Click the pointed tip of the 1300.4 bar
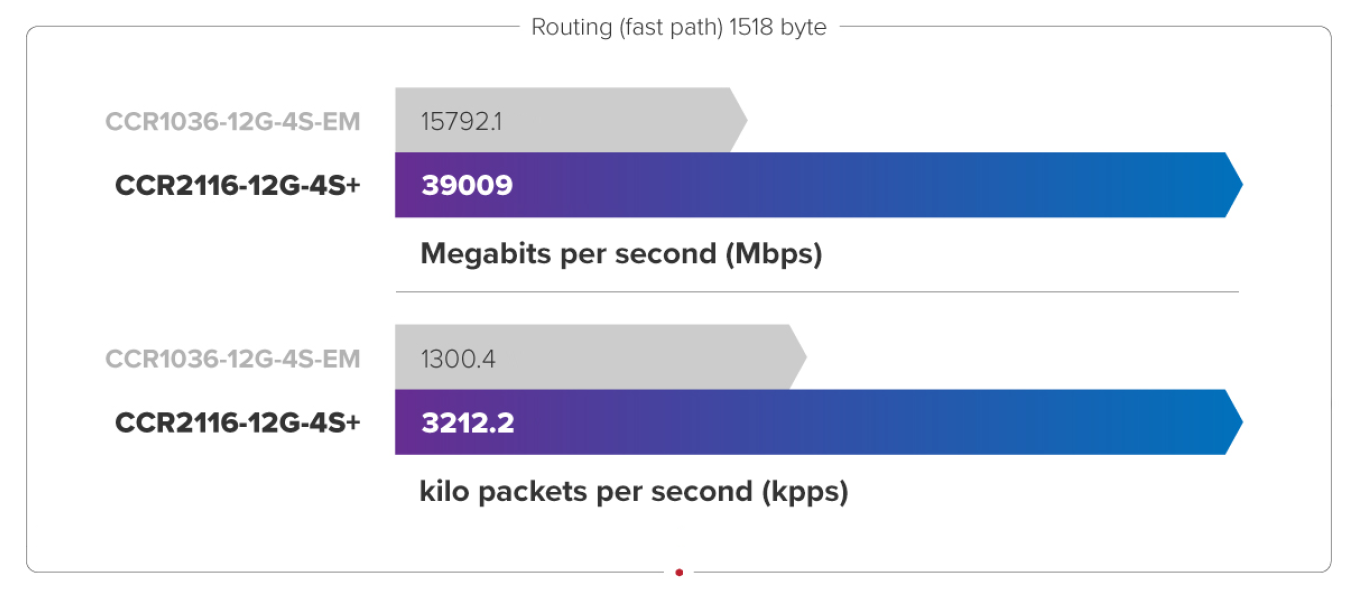Viewport: 1357px width, 599px height. click(x=799, y=357)
